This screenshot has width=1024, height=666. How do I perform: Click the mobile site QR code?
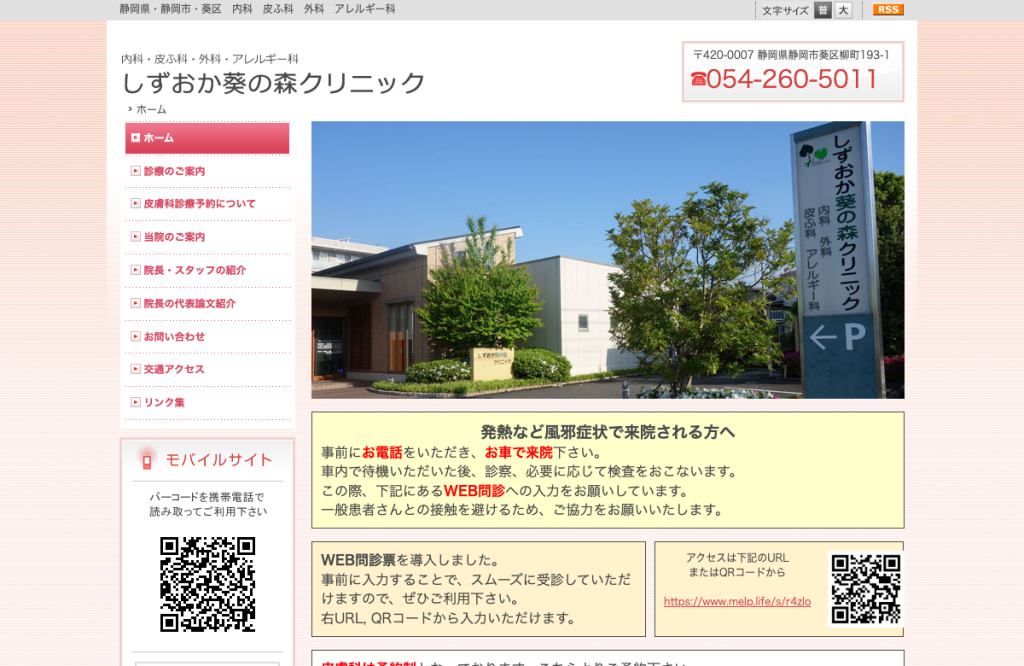208,584
